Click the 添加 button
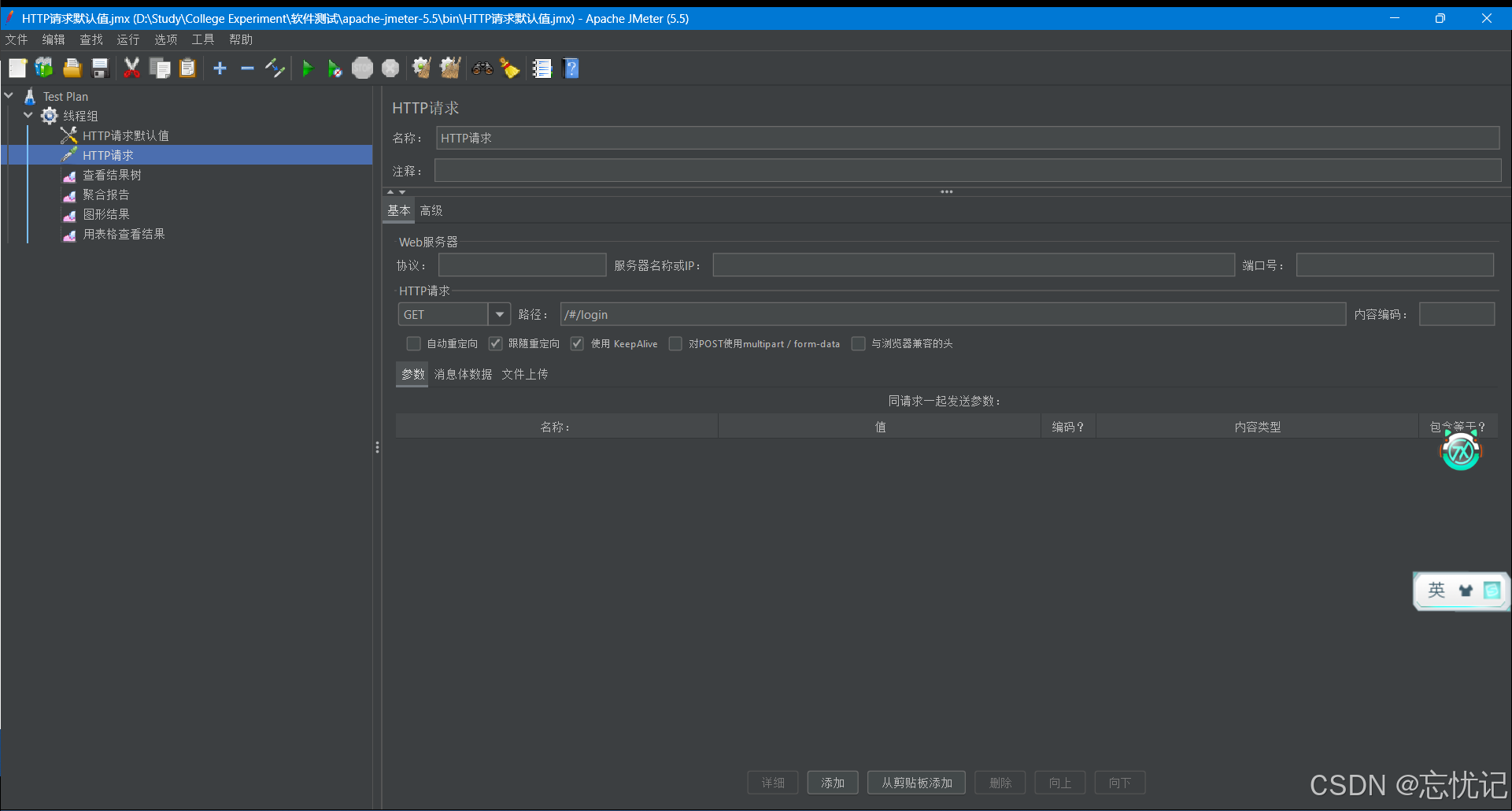The height and width of the screenshot is (811, 1512). coord(833,783)
